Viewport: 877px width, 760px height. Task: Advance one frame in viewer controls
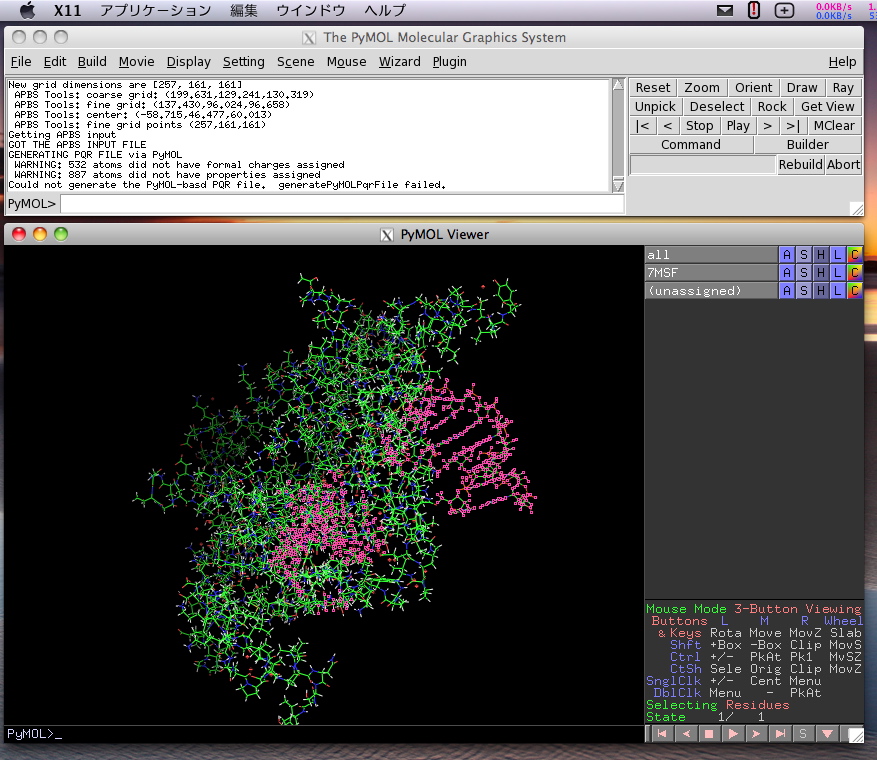click(x=756, y=734)
